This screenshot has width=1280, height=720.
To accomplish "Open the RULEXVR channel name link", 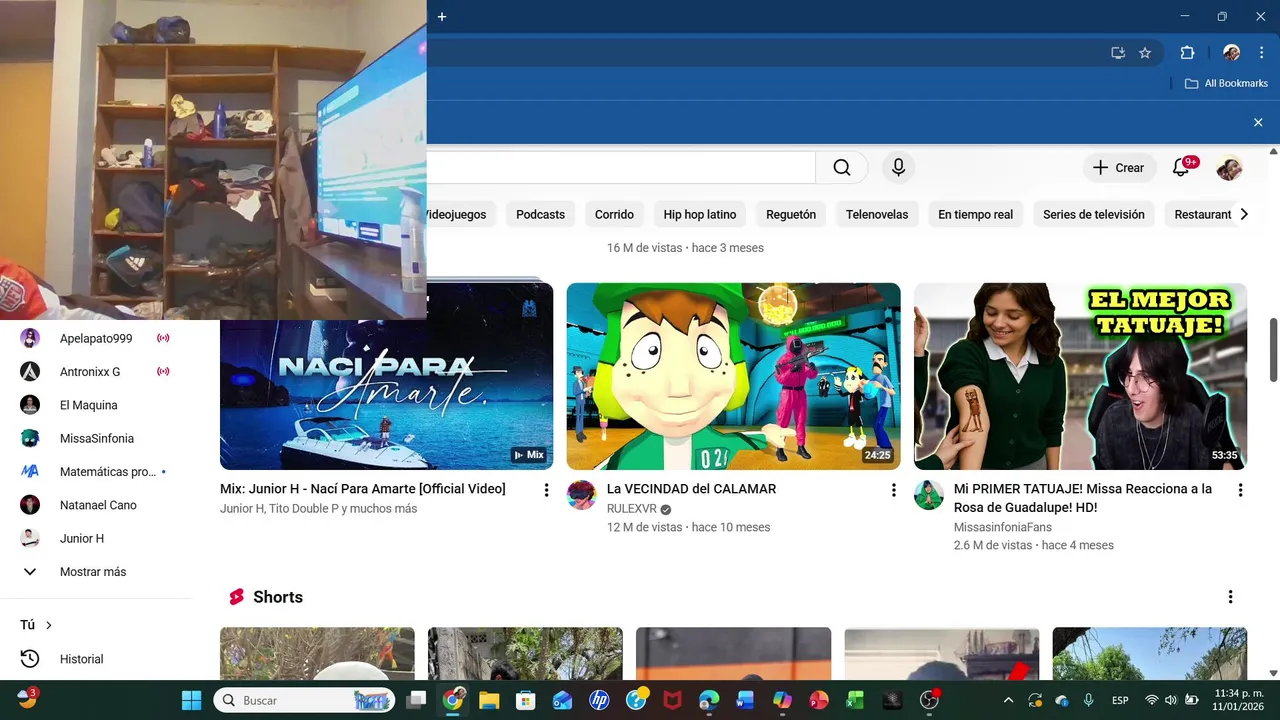I will (x=632, y=509).
